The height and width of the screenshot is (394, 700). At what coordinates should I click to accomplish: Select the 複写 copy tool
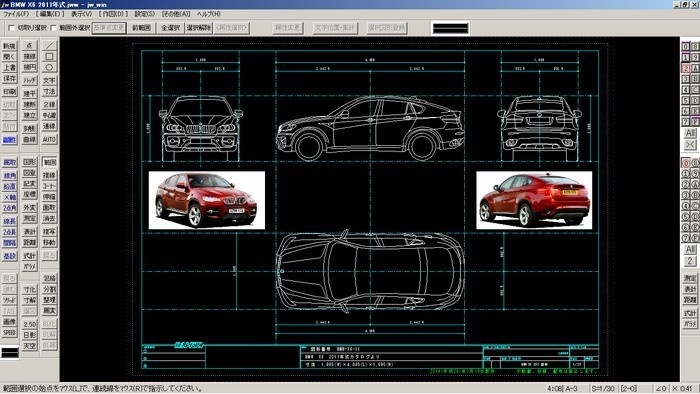point(49,232)
